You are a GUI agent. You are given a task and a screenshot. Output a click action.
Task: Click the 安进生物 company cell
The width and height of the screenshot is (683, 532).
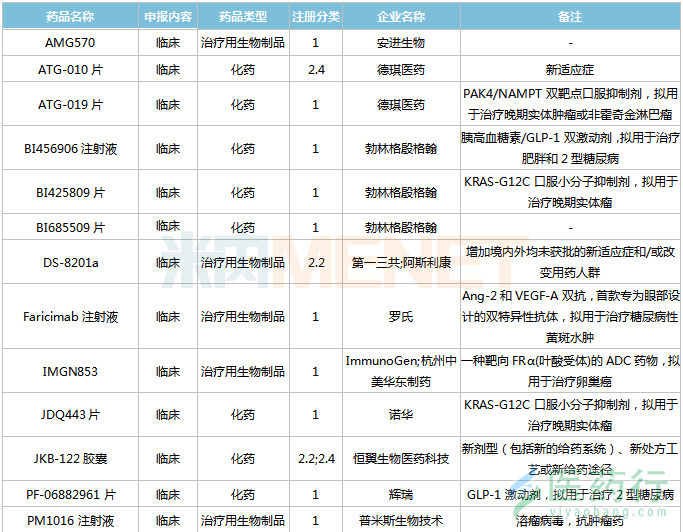(x=401, y=43)
